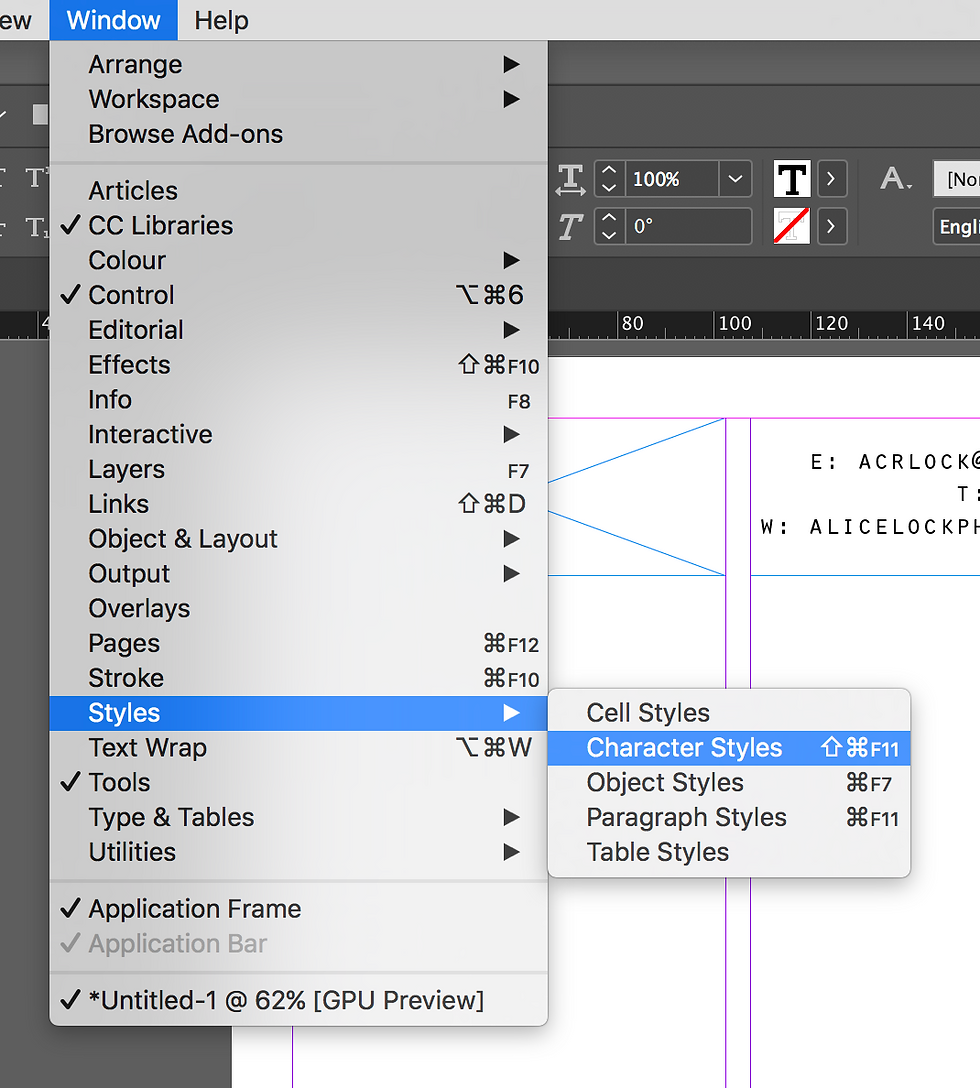
Task: Choose Browse Add-ons
Action: tap(298, 134)
